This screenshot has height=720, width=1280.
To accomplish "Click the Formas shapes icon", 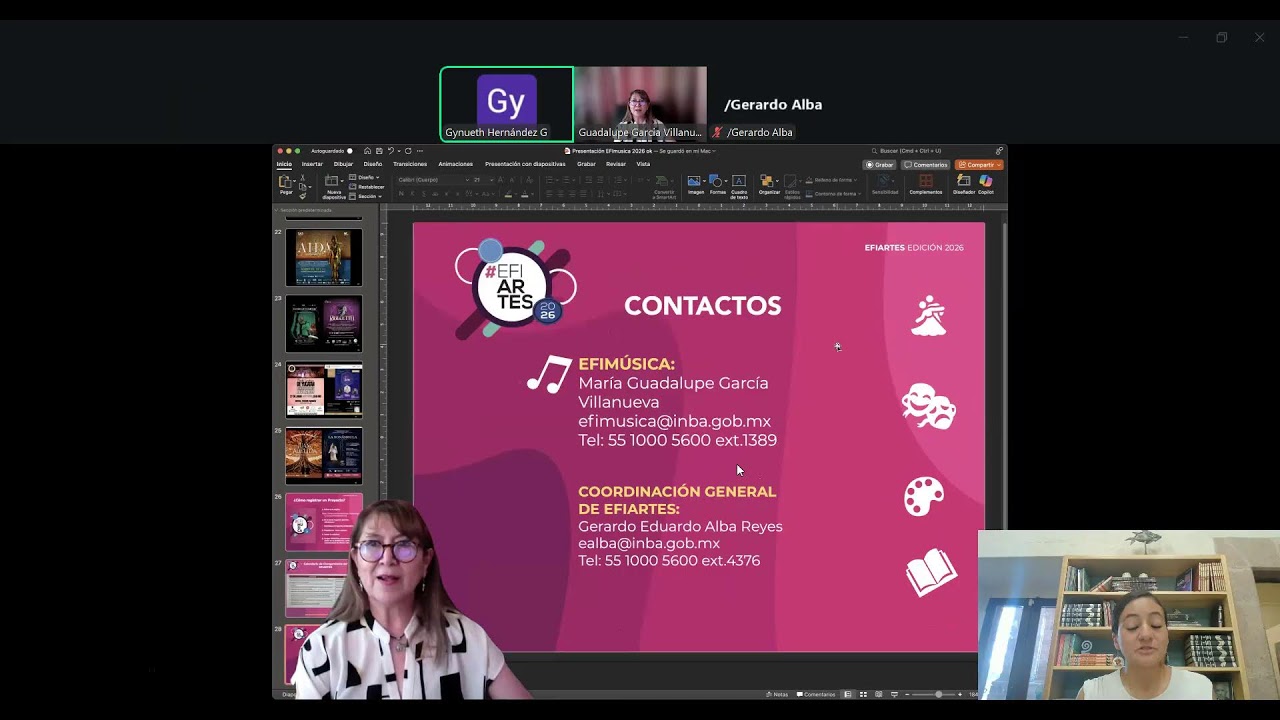I will click(x=716, y=181).
